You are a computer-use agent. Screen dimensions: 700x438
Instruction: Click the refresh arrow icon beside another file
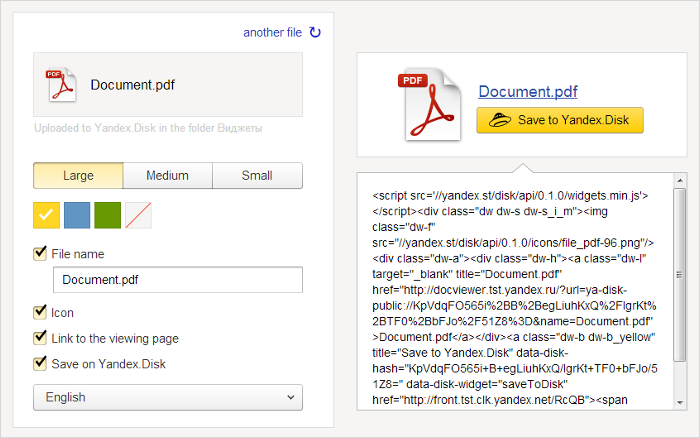click(x=315, y=32)
